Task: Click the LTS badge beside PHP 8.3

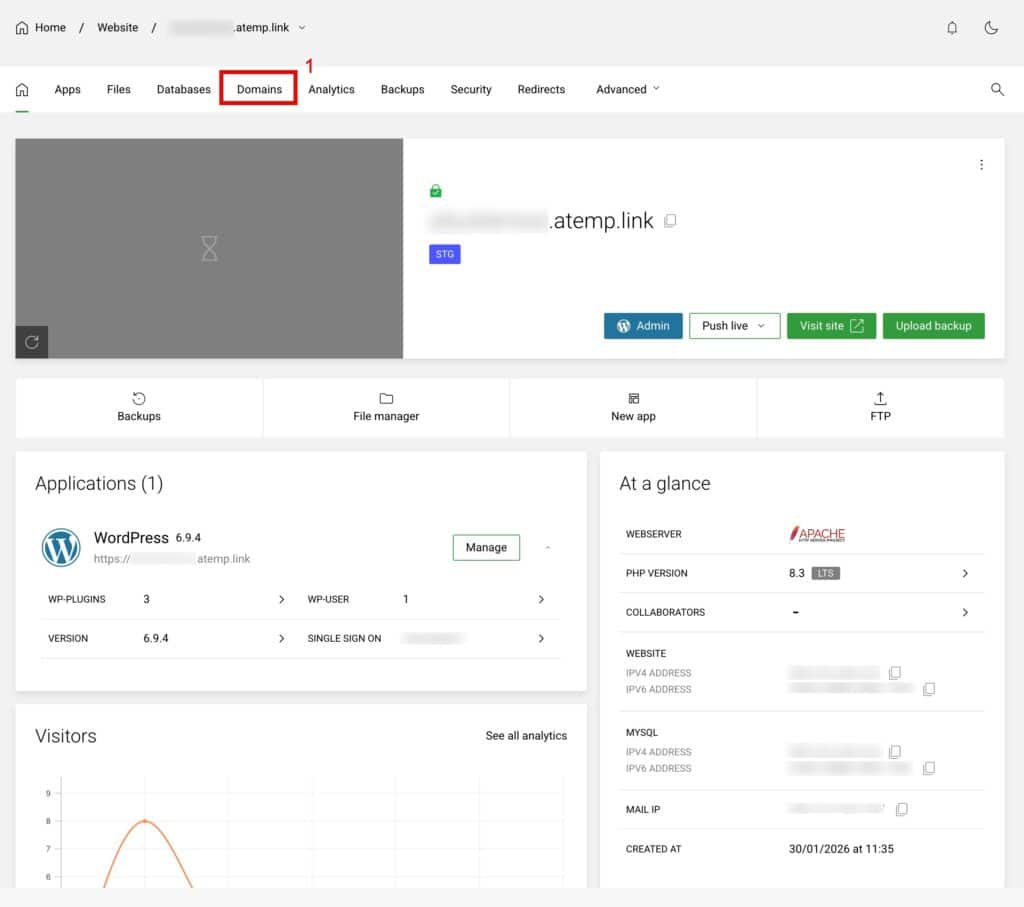Action: click(x=825, y=573)
